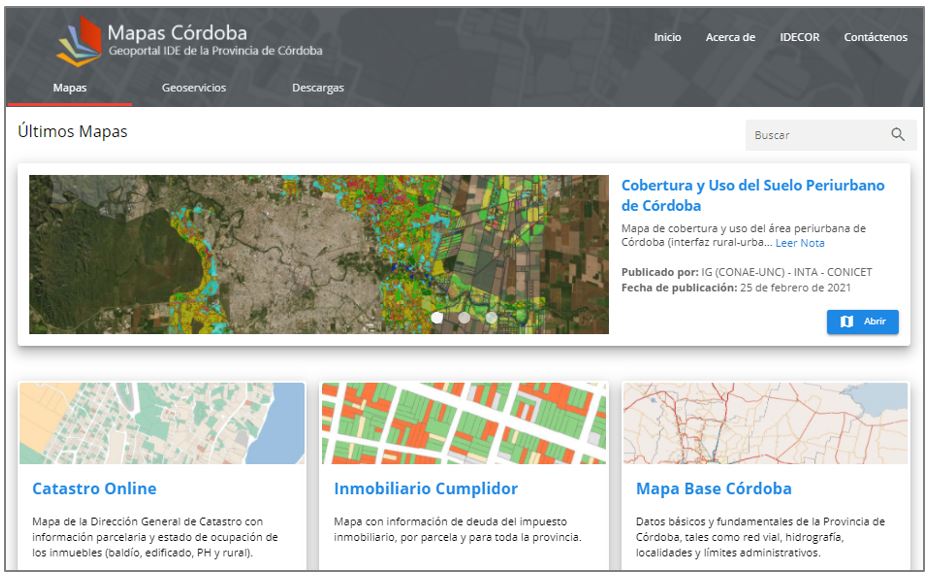Click the Catastro Online description text

point(155,537)
